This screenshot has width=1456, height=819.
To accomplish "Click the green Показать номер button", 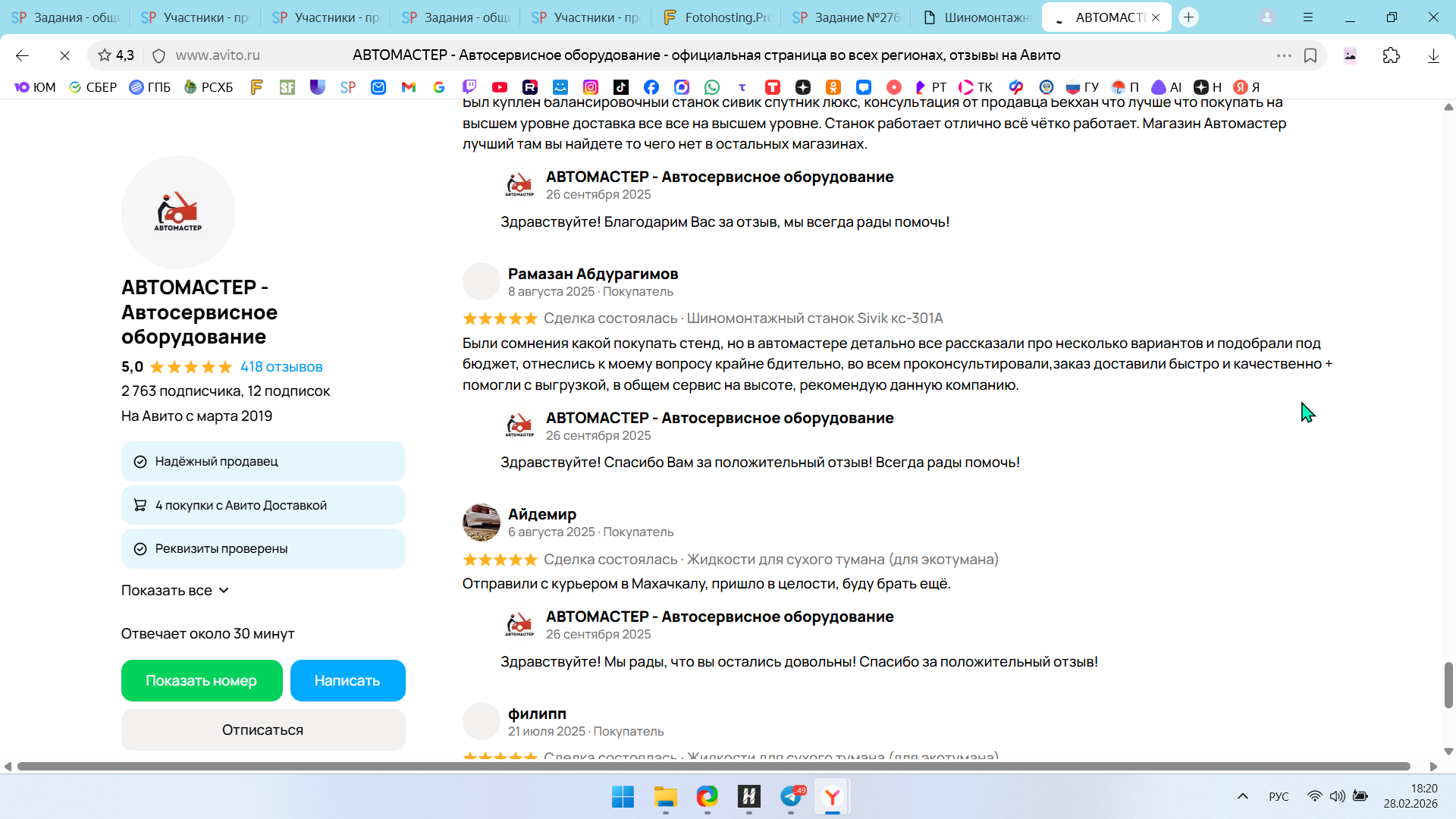I will (x=202, y=681).
